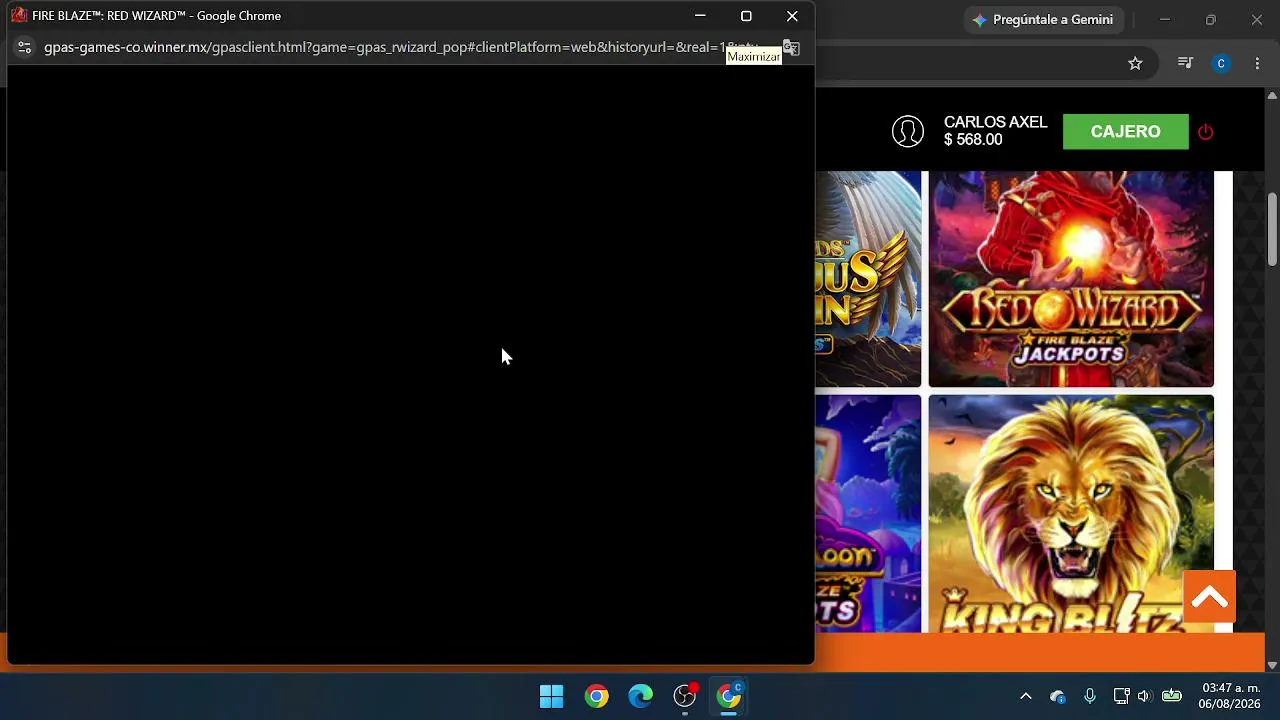Click the vertical scrollbar thumb of the casino page
1280x720 pixels.
1272,228
